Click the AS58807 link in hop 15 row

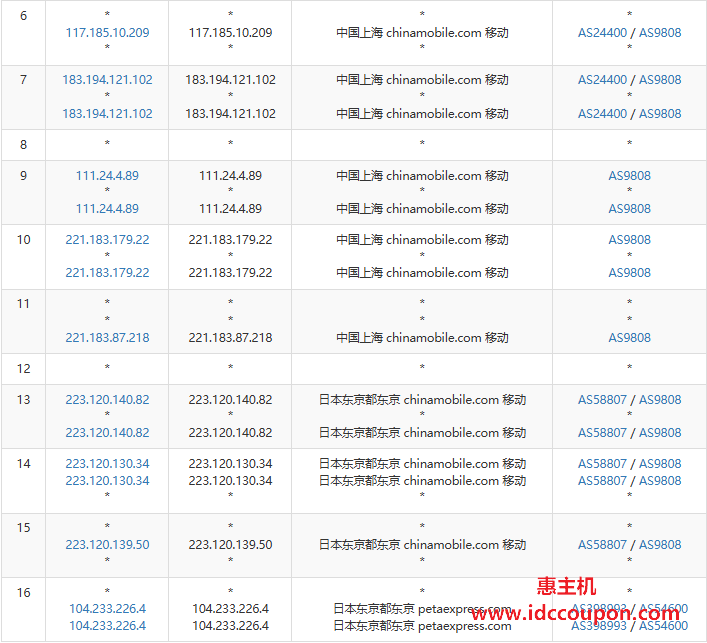point(602,544)
